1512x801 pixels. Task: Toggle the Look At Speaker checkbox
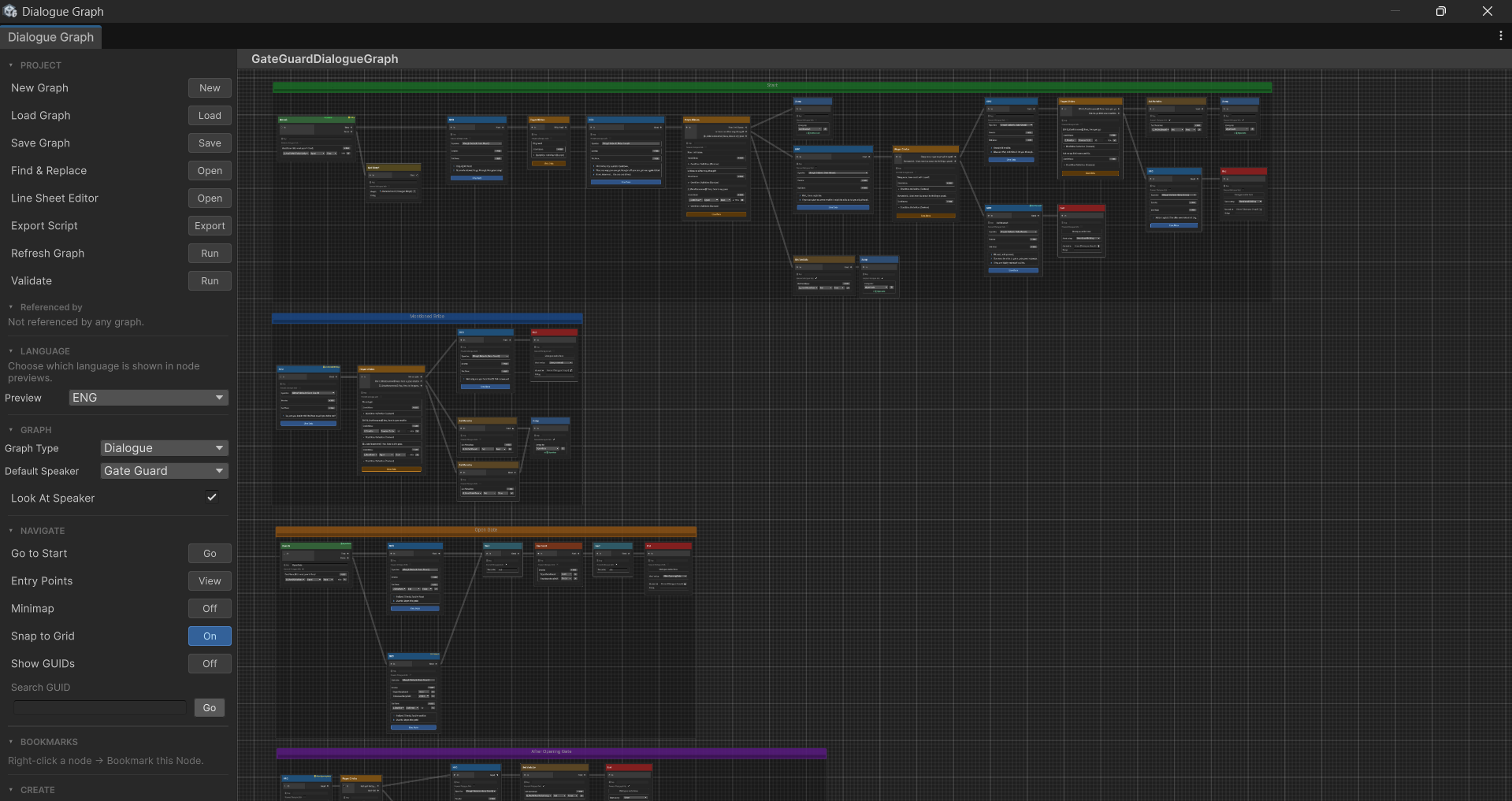coord(212,497)
